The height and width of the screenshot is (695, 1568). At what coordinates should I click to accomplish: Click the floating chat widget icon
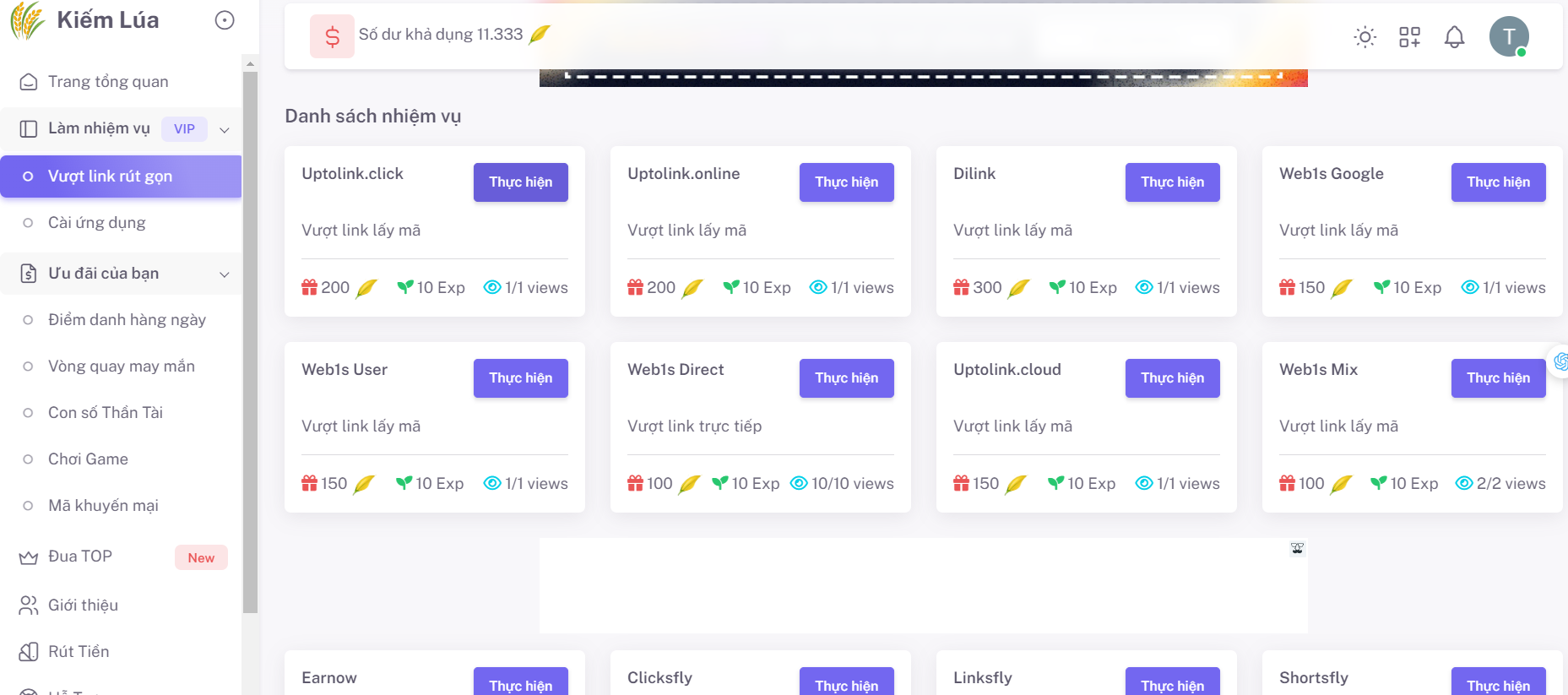tap(1560, 361)
